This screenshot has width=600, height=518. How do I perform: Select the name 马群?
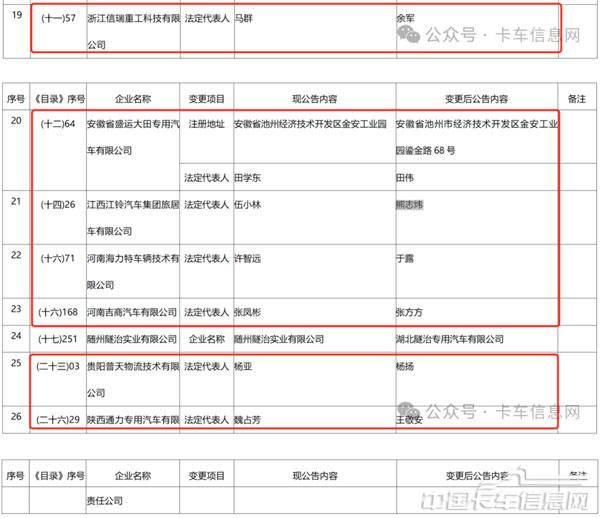pos(243,18)
